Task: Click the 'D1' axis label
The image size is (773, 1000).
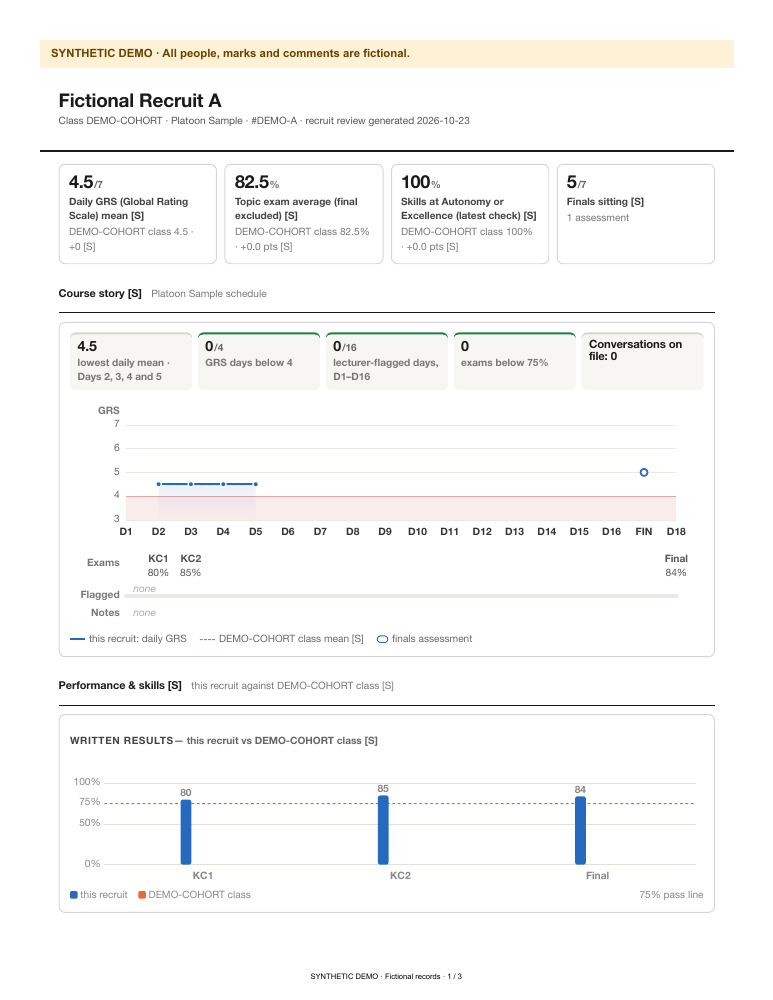Action: point(126,531)
